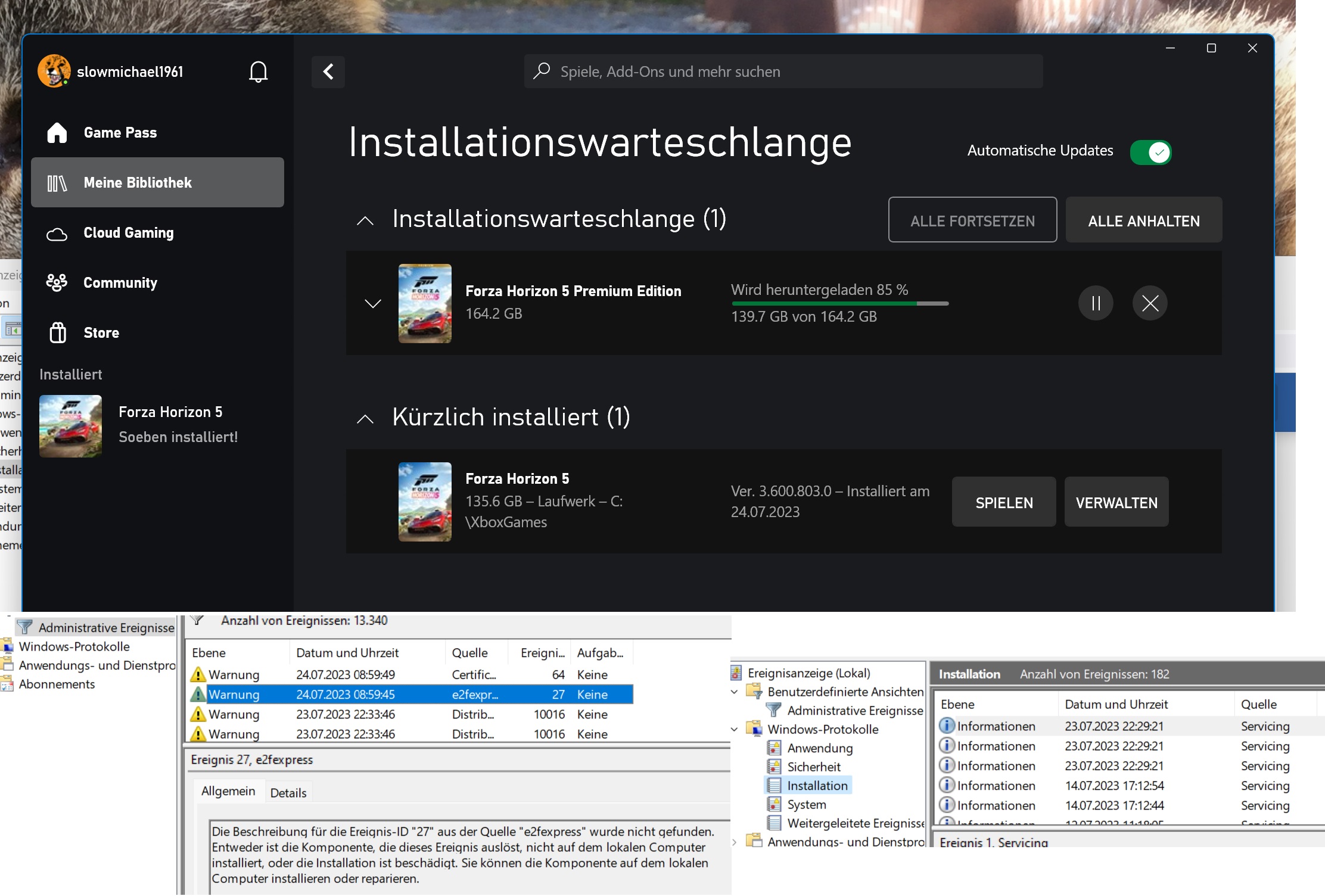This screenshot has width=1325, height=896.
Task: Click slowmichael1961 profile avatar
Action: click(x=54, y=71)
